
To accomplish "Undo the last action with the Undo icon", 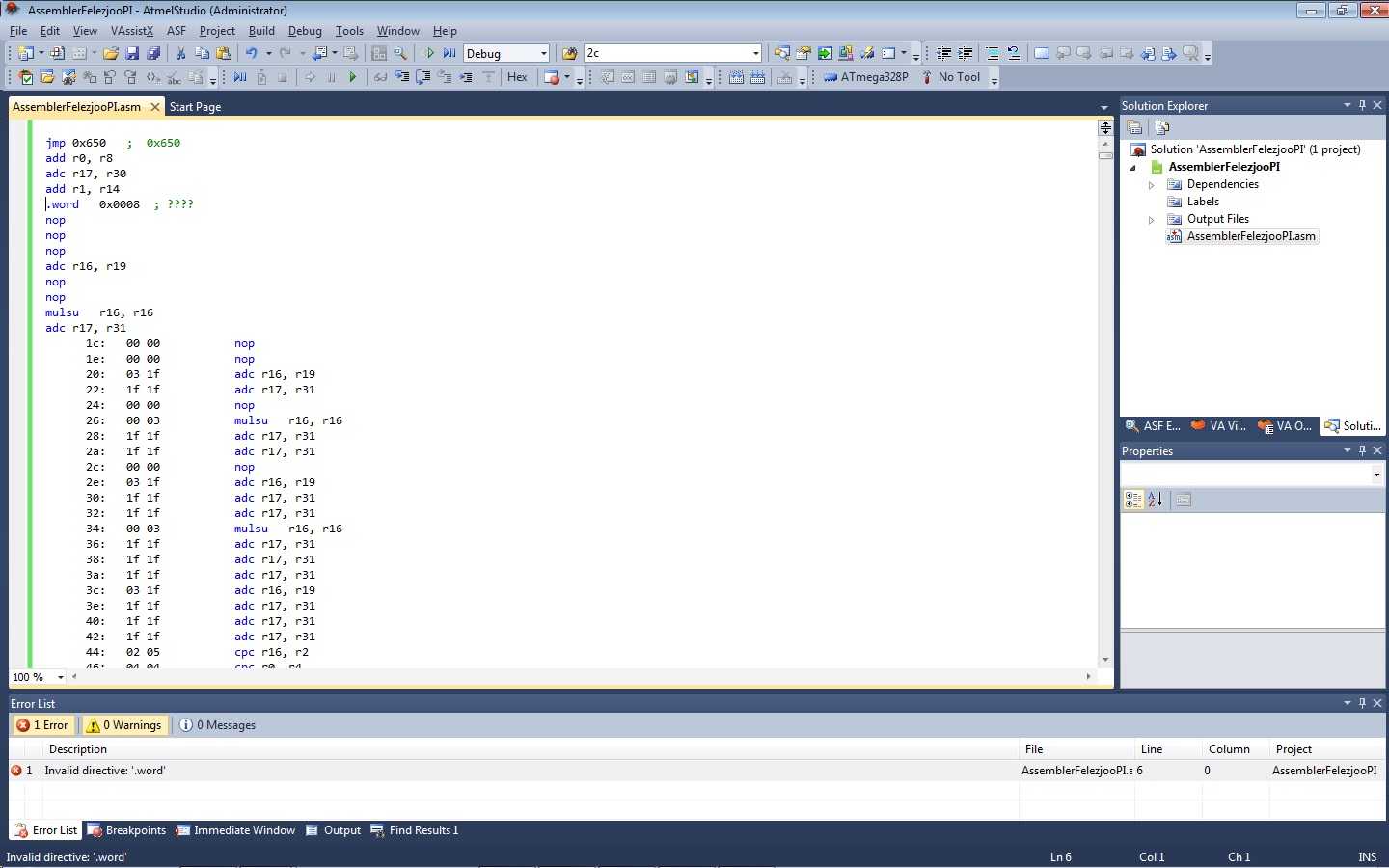I will point(252,54).
